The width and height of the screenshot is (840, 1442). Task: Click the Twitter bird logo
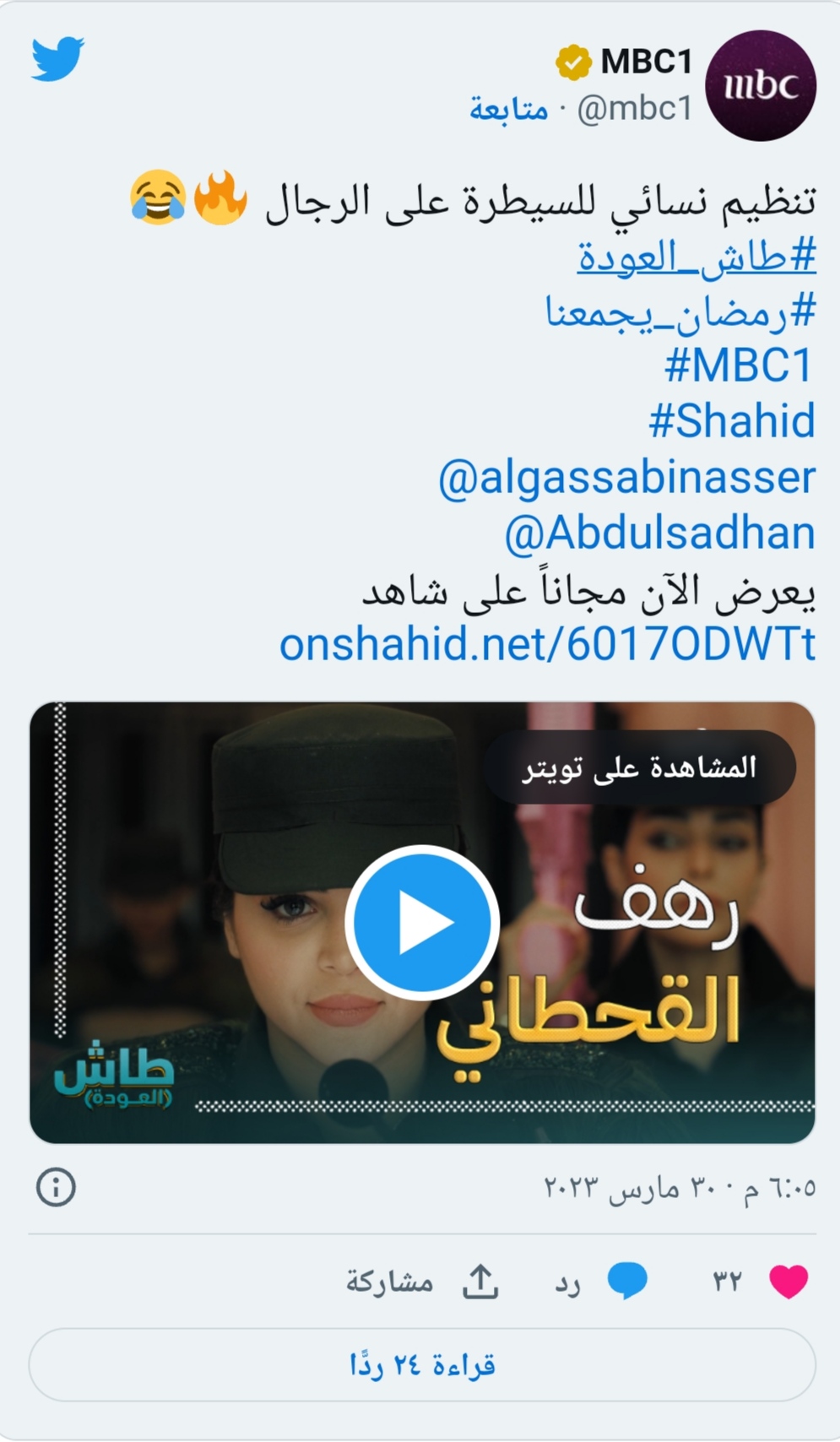[58, 58]
